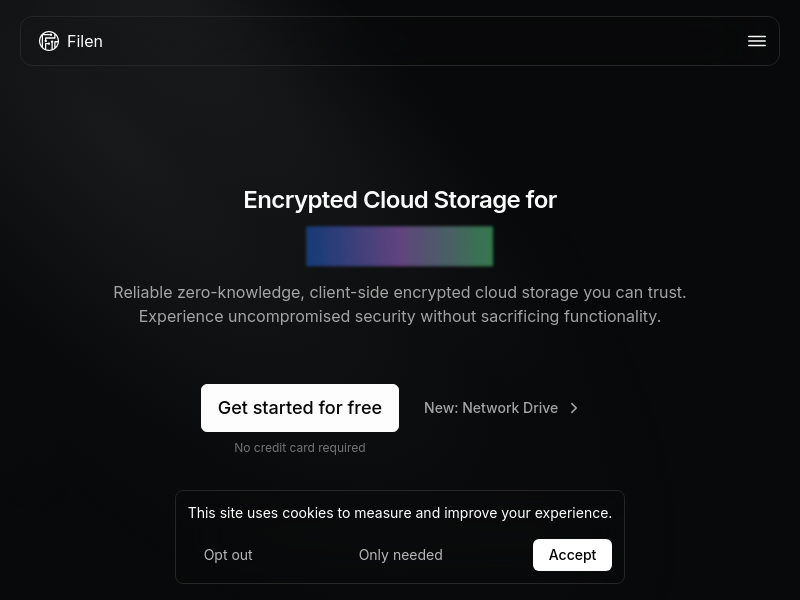The height and width of the screenshot is (600, 800).
Task: Click the Filen logo icon
Action: 49,41
